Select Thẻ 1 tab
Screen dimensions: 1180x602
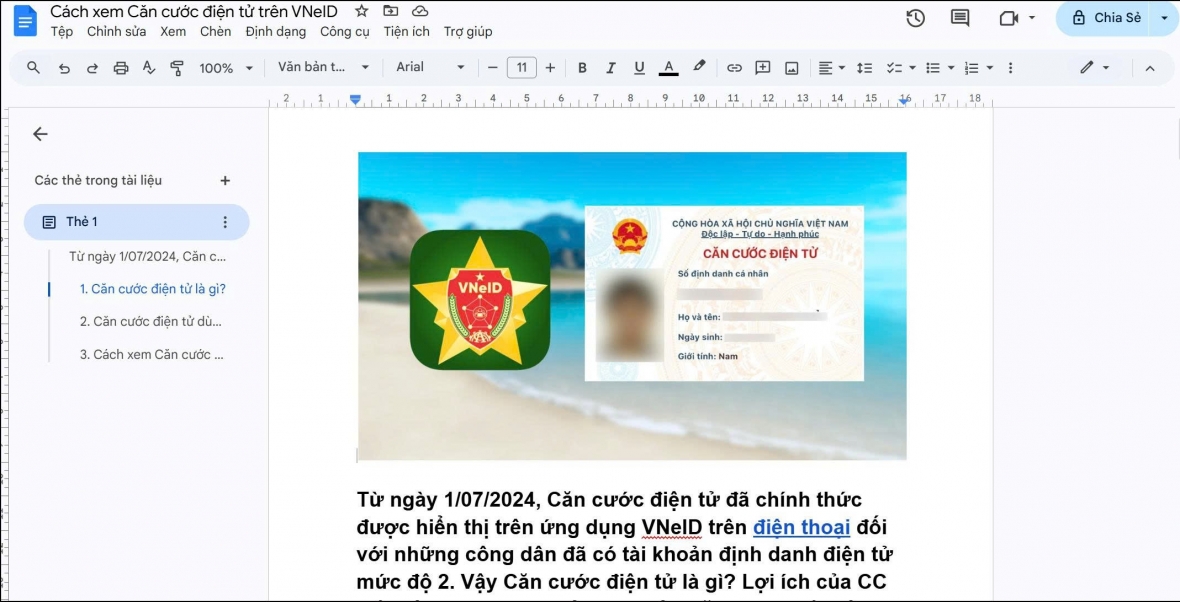(135, 222)
